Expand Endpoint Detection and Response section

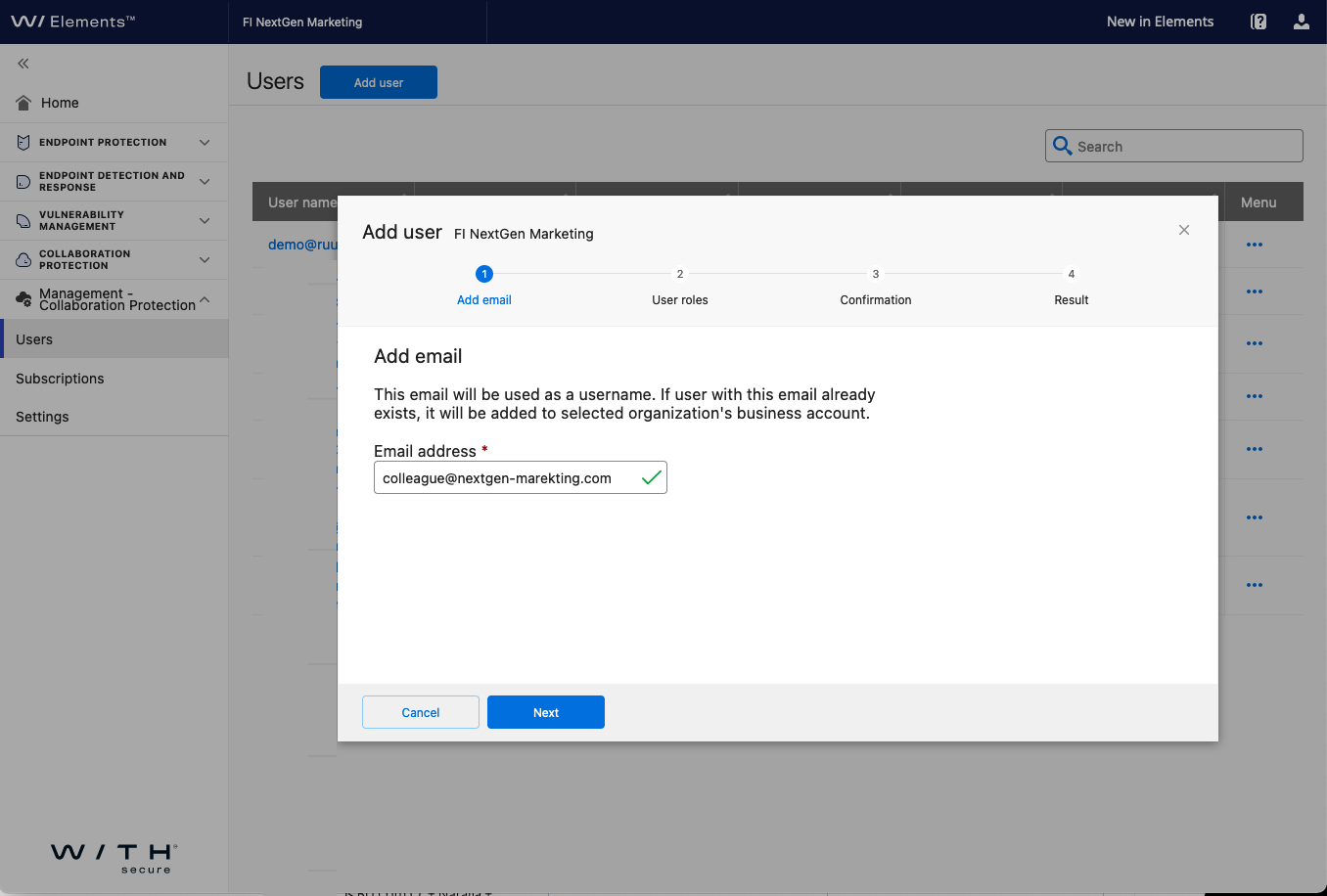pos(205,182)
